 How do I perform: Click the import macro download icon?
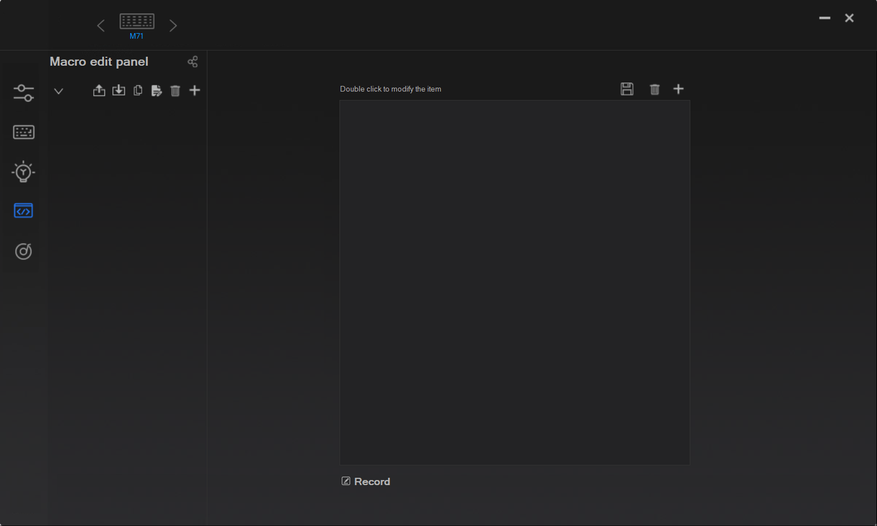point(119,90)
